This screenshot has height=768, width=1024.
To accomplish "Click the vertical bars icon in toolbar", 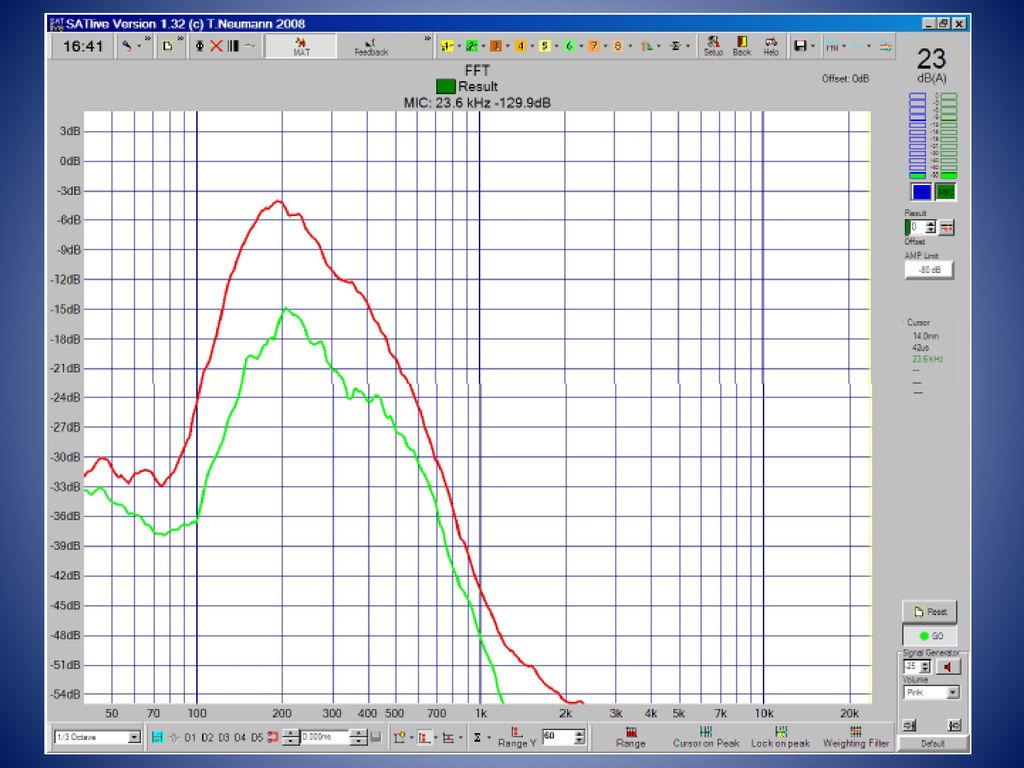I will point(232,46).
